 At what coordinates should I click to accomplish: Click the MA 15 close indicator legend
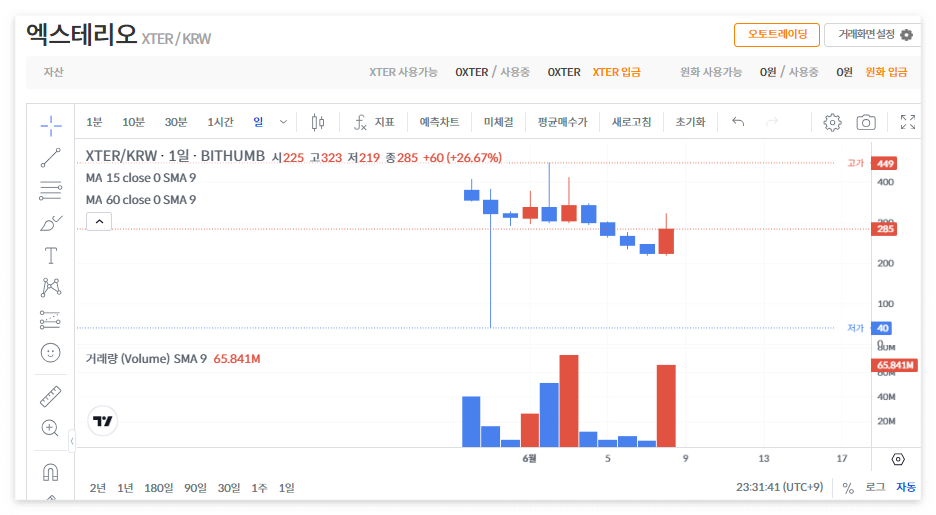click(x=141, y=178)
